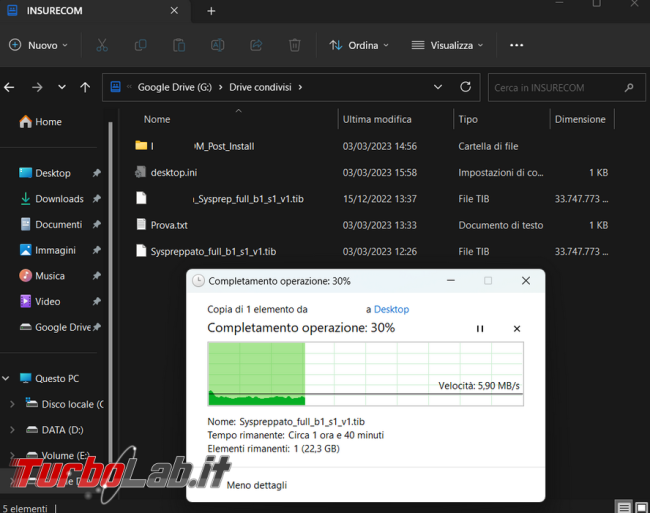Go up one folder level arrow
Viewport: 650px width, 513px height.
click(x=85, y=87)
